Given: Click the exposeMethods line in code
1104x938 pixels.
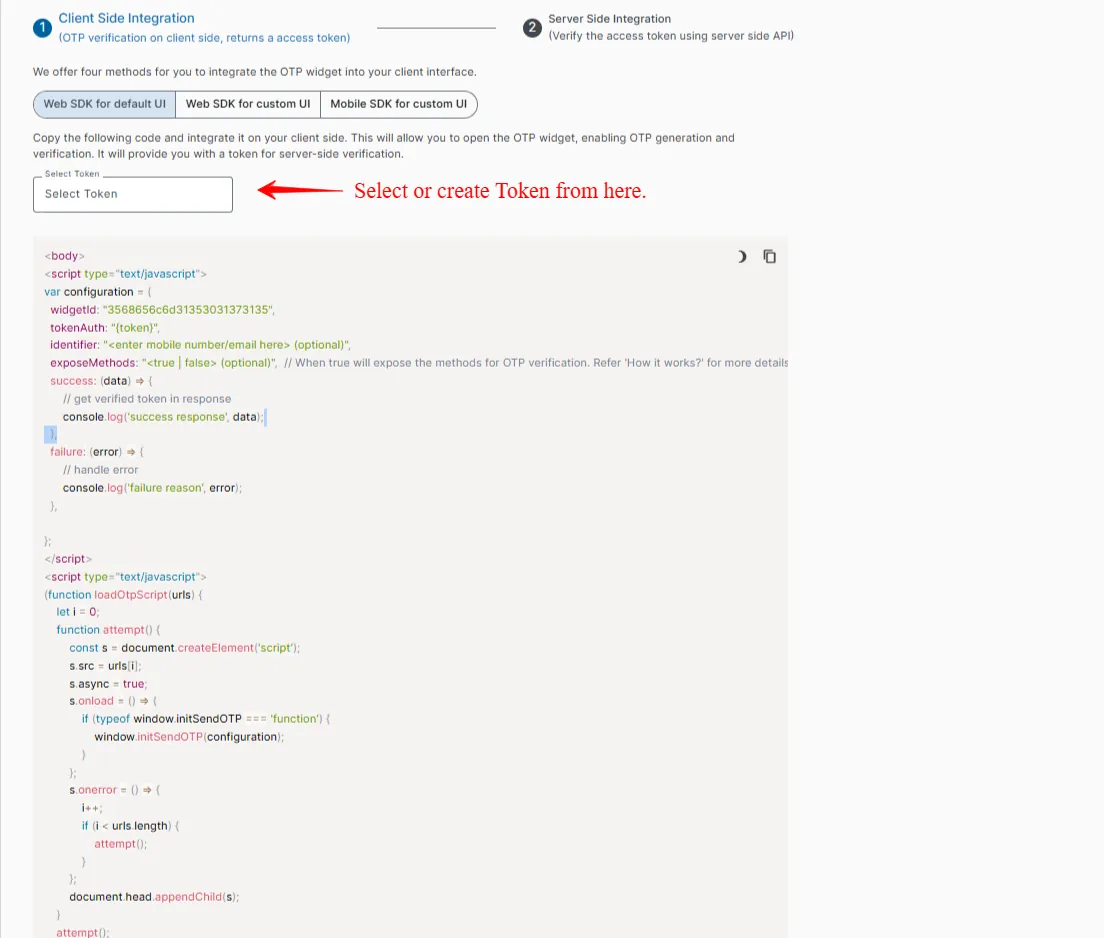Looking at the screenshot, I should pos(419,363).
